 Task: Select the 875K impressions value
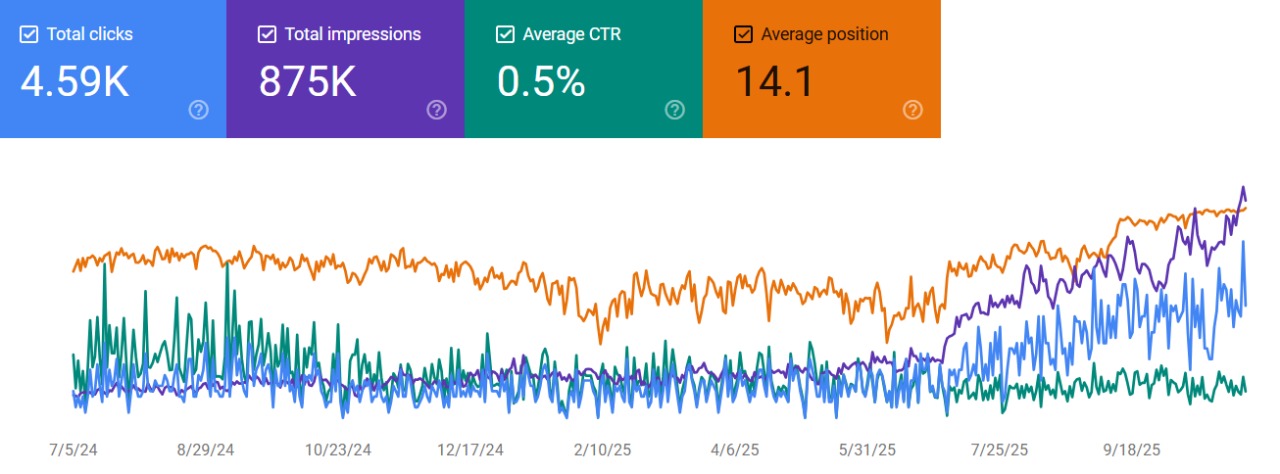pos(307,82)
